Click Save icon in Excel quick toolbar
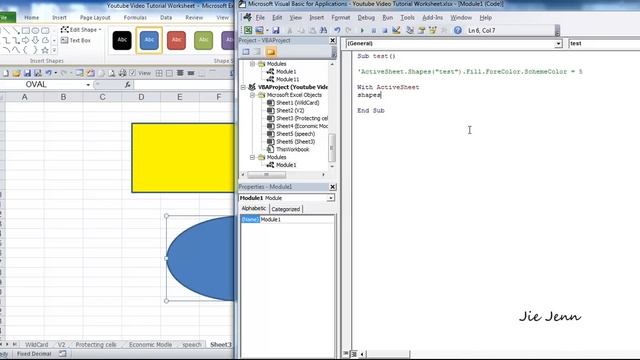The height and width of the screenshot is (360, 640). (x=27, y=73)
